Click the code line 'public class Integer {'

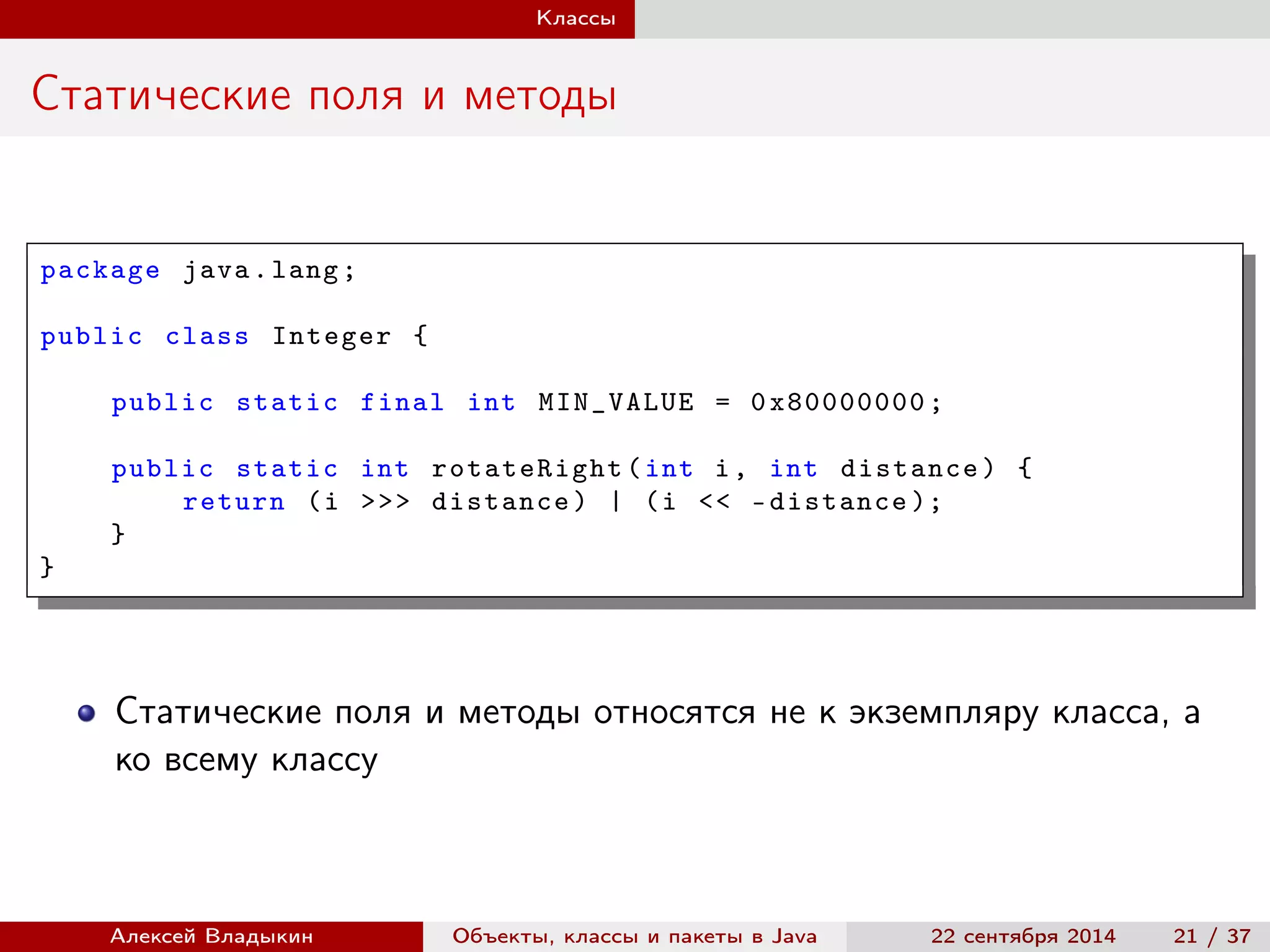tap(234, 337)
